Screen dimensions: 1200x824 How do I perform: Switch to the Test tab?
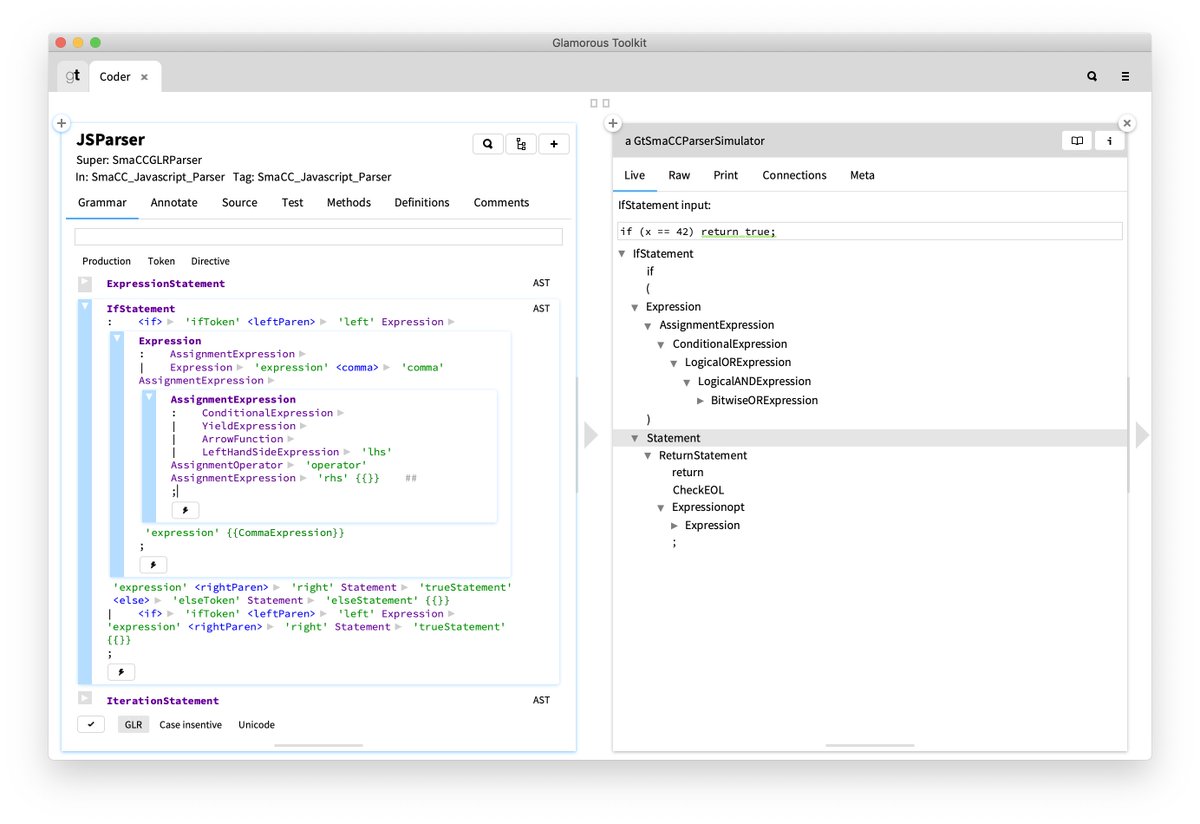292,202
